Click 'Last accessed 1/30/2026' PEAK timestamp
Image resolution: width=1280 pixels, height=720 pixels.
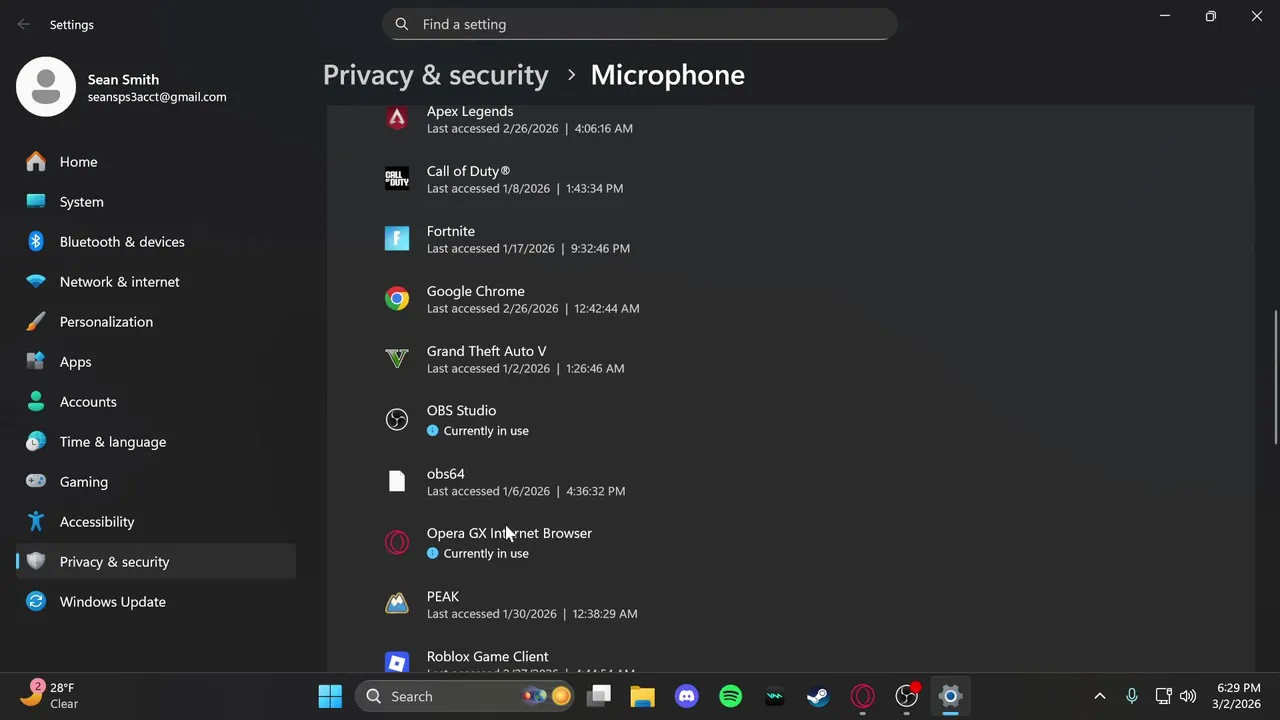(x=532, y=614)
